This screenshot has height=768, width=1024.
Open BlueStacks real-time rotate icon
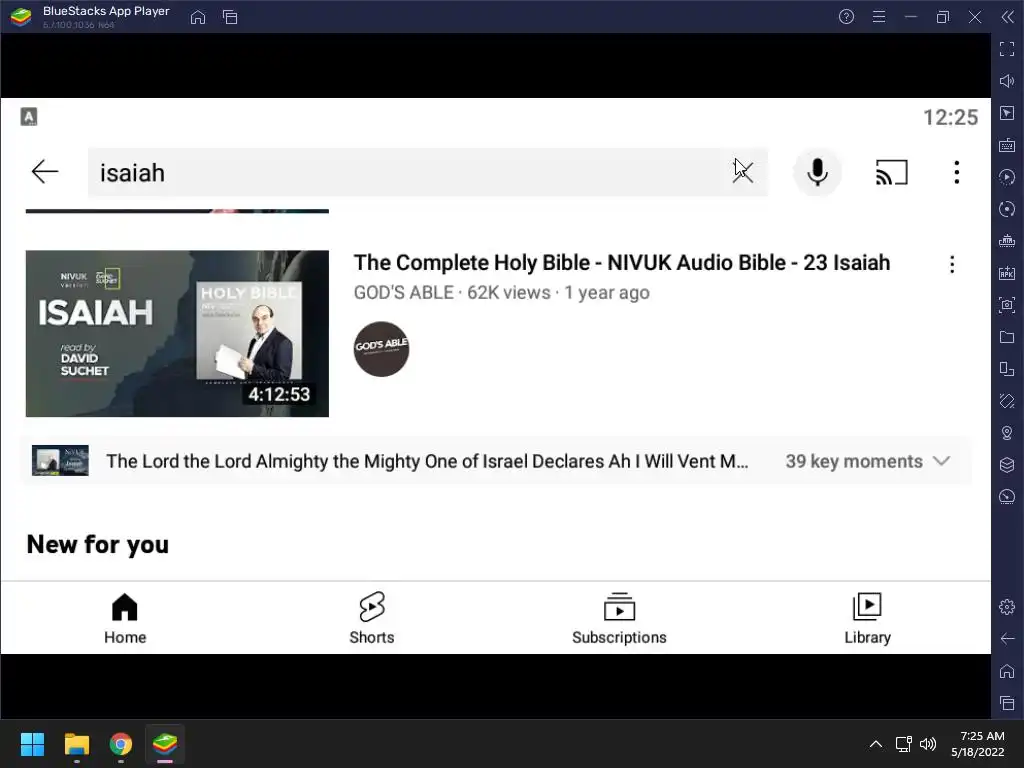coord(1007,209)
